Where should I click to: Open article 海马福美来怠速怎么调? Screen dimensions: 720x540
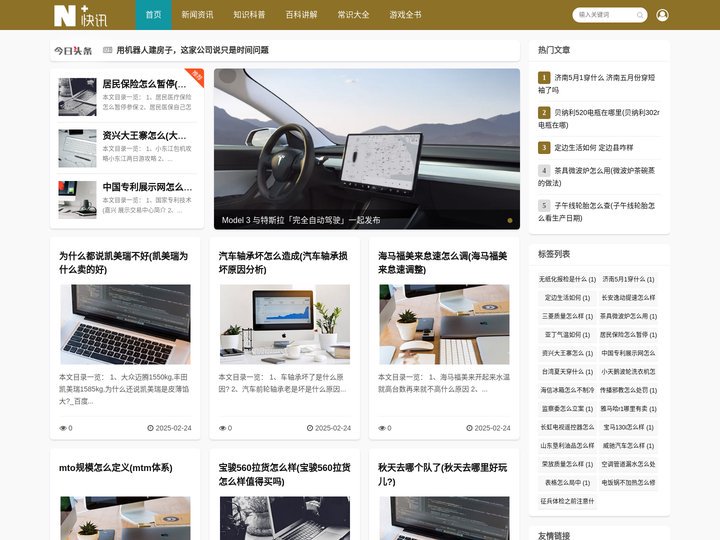pyautogui.click(x=443, y=263)
